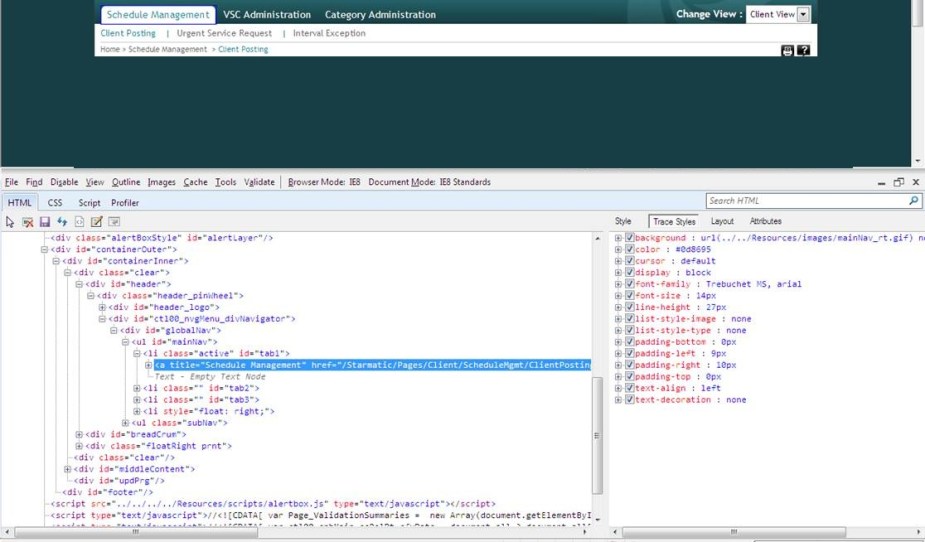
Task: Click the Urgent Service Request link
Action: [x=224, y=33]
